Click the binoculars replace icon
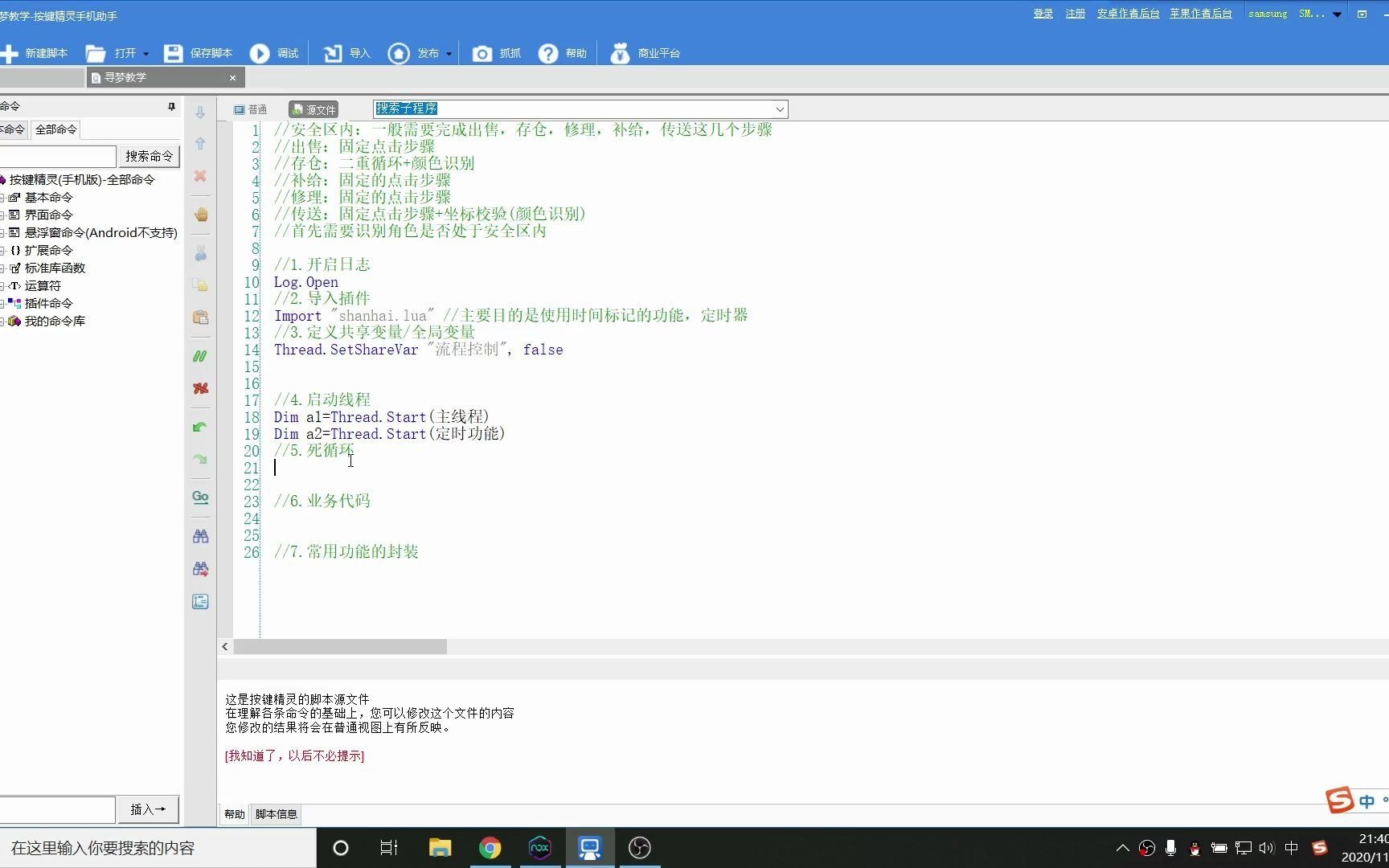 [x=200, y=569]
